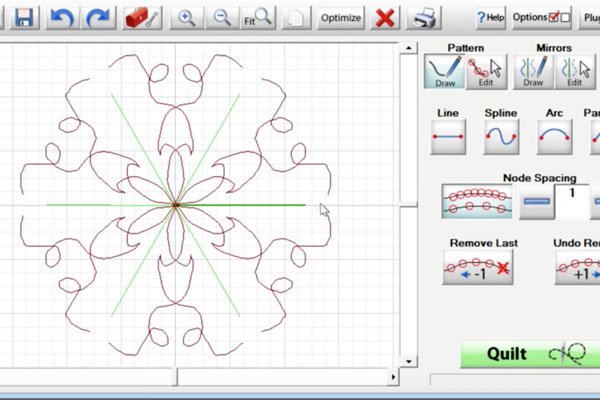Choose the Line drawing tool
This screenshot has height=400, width=600.
pos(448,137)
